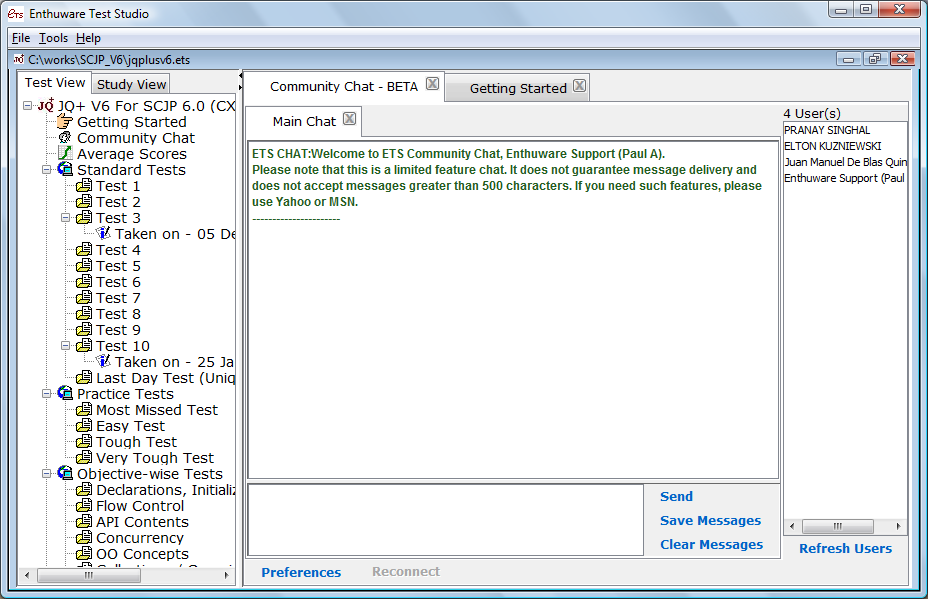
Task: Minimize the inner jqplusv6.ets document window
Action: tap(849, 59)
